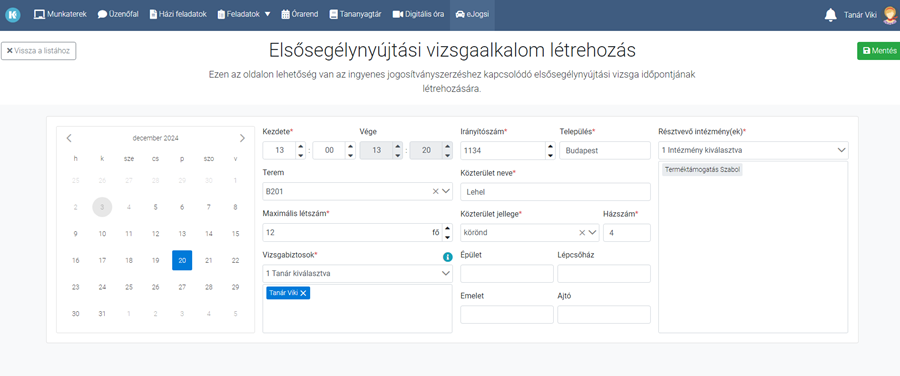
Task: Decrease the Kezdete minute value
Action: point(350,155)
